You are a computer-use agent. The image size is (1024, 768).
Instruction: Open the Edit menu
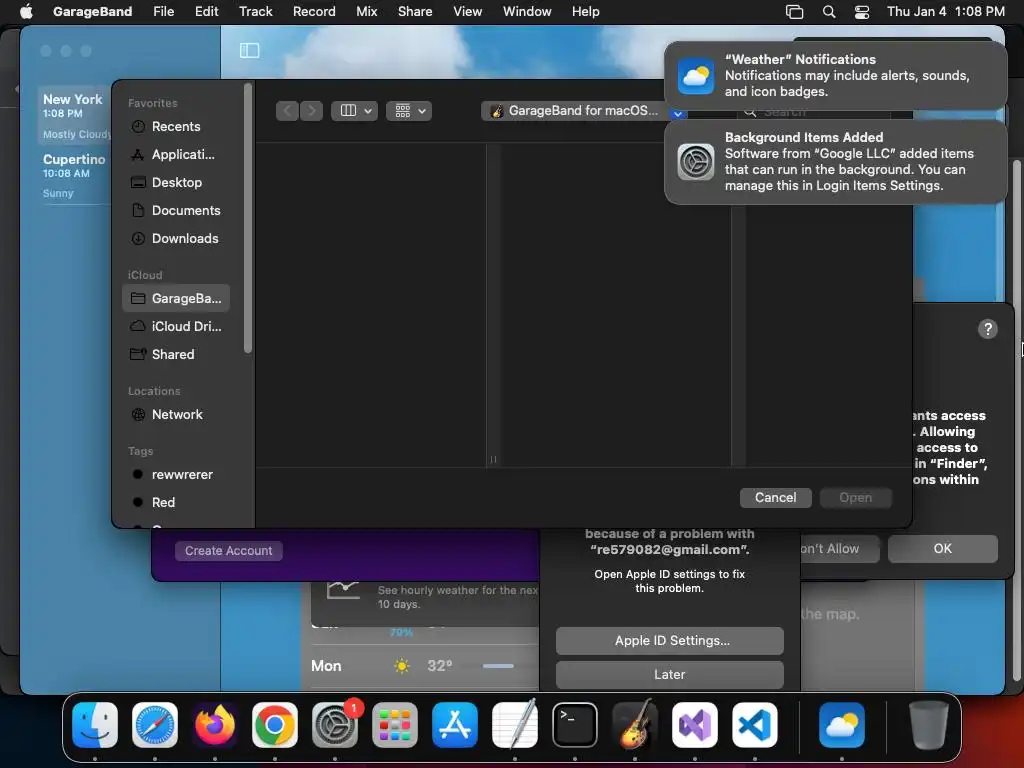coord(206,11)
